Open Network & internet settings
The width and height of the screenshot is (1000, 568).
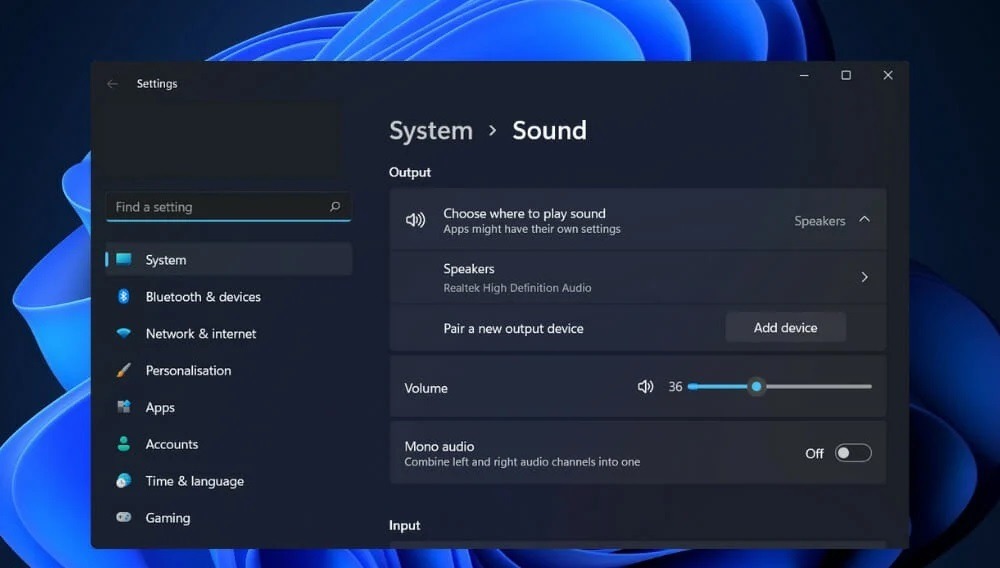pyautogui.click(x=228, y=333)
